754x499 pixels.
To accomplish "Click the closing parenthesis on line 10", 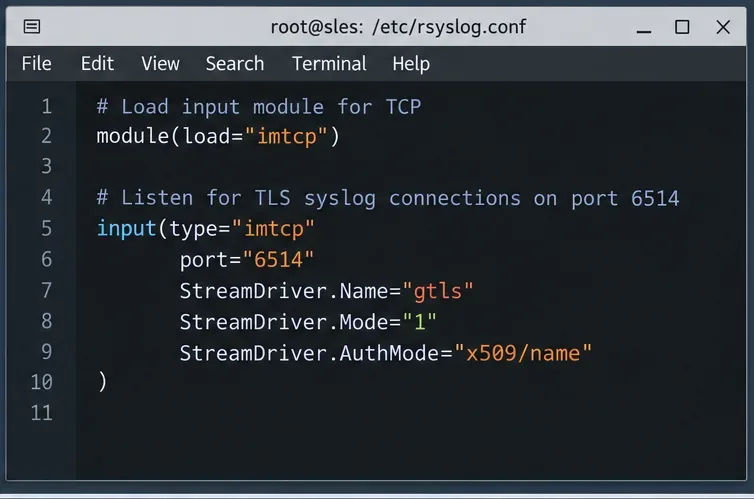I will coord(102,382).
